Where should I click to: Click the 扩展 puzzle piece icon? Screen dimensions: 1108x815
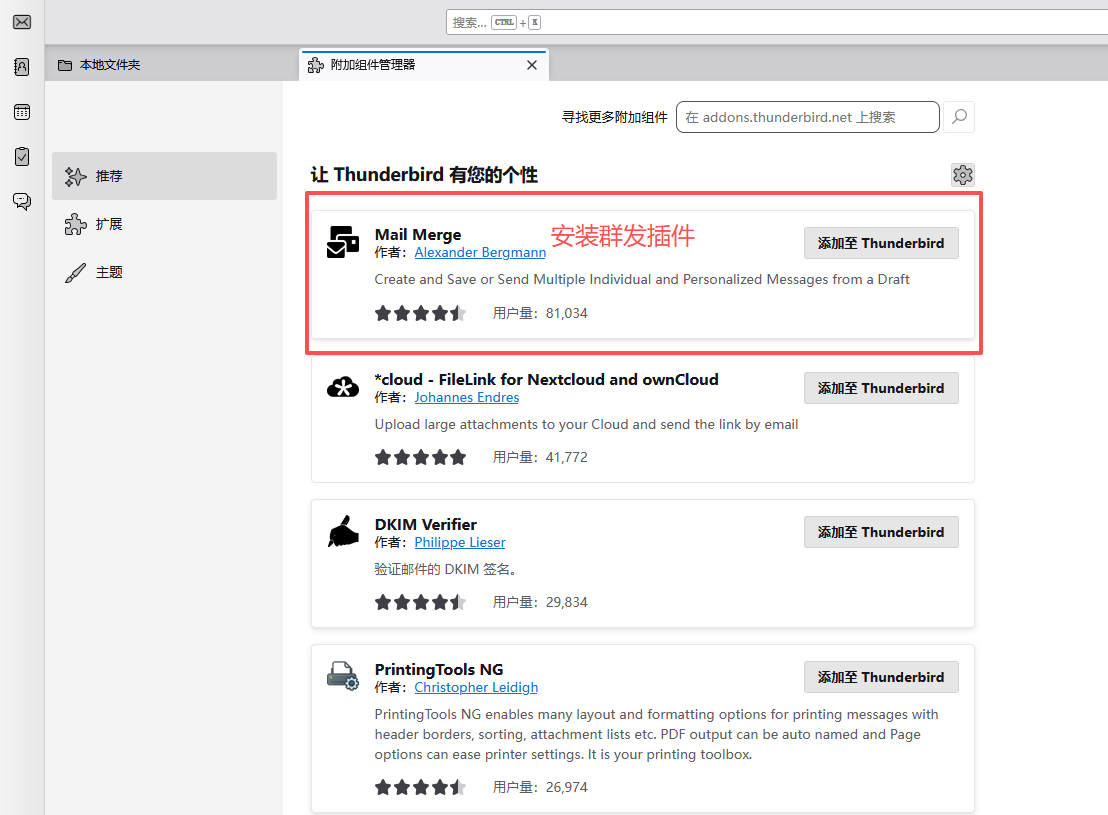[x=76, y=224]
